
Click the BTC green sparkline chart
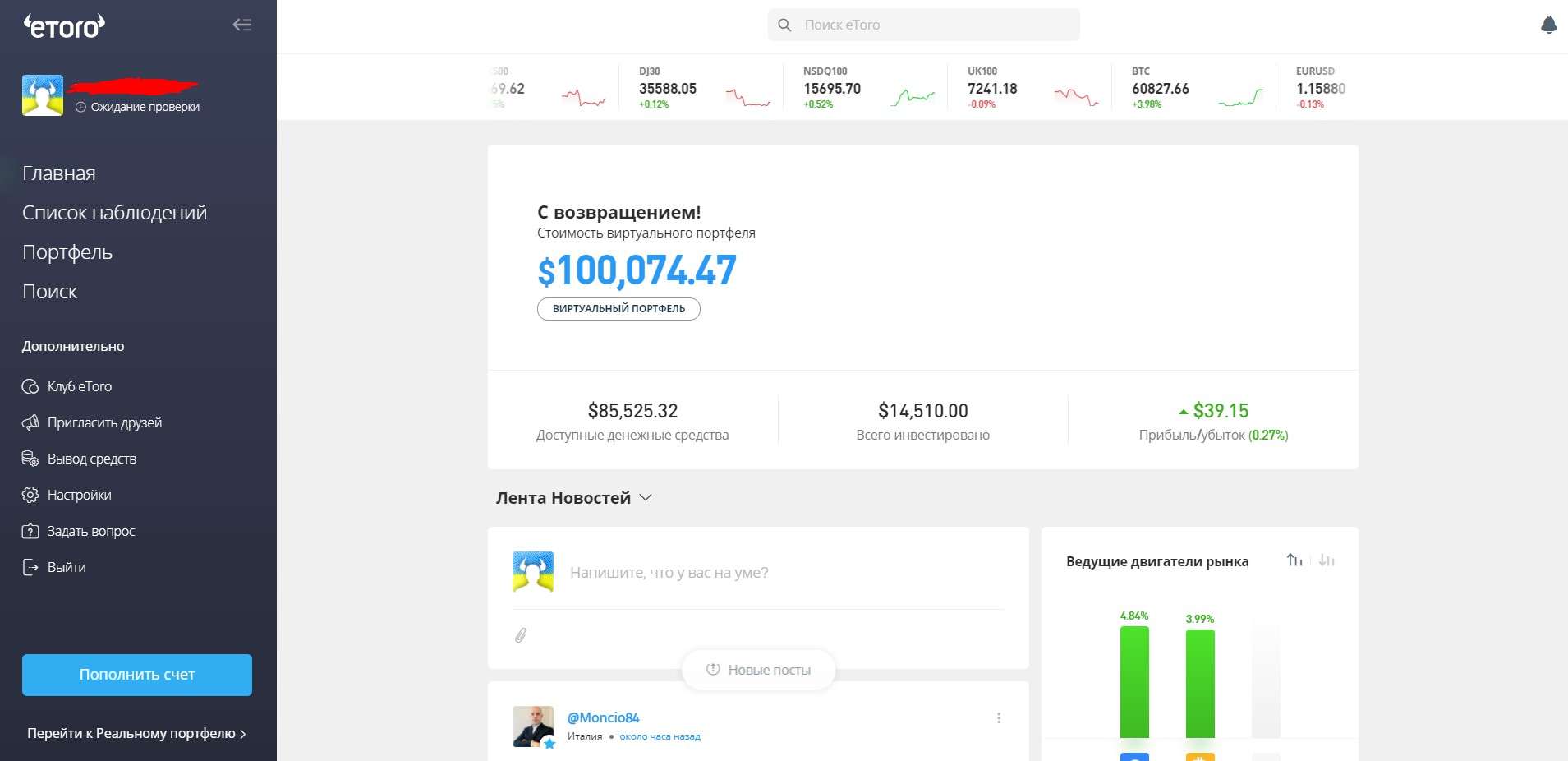coord(1240,98)
